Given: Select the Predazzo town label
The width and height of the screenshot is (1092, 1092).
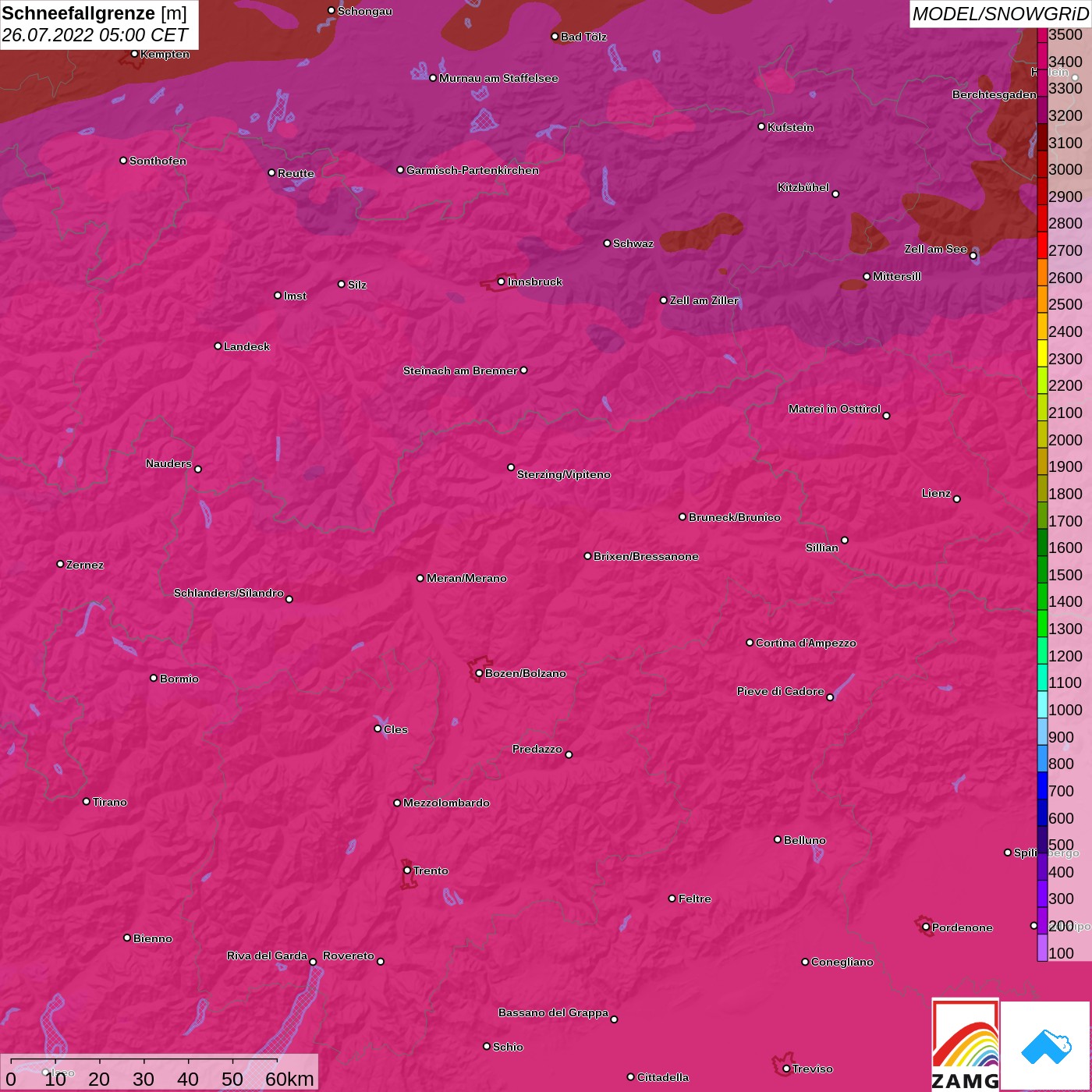Looking at the screenshot, I should tap(537, 749).
